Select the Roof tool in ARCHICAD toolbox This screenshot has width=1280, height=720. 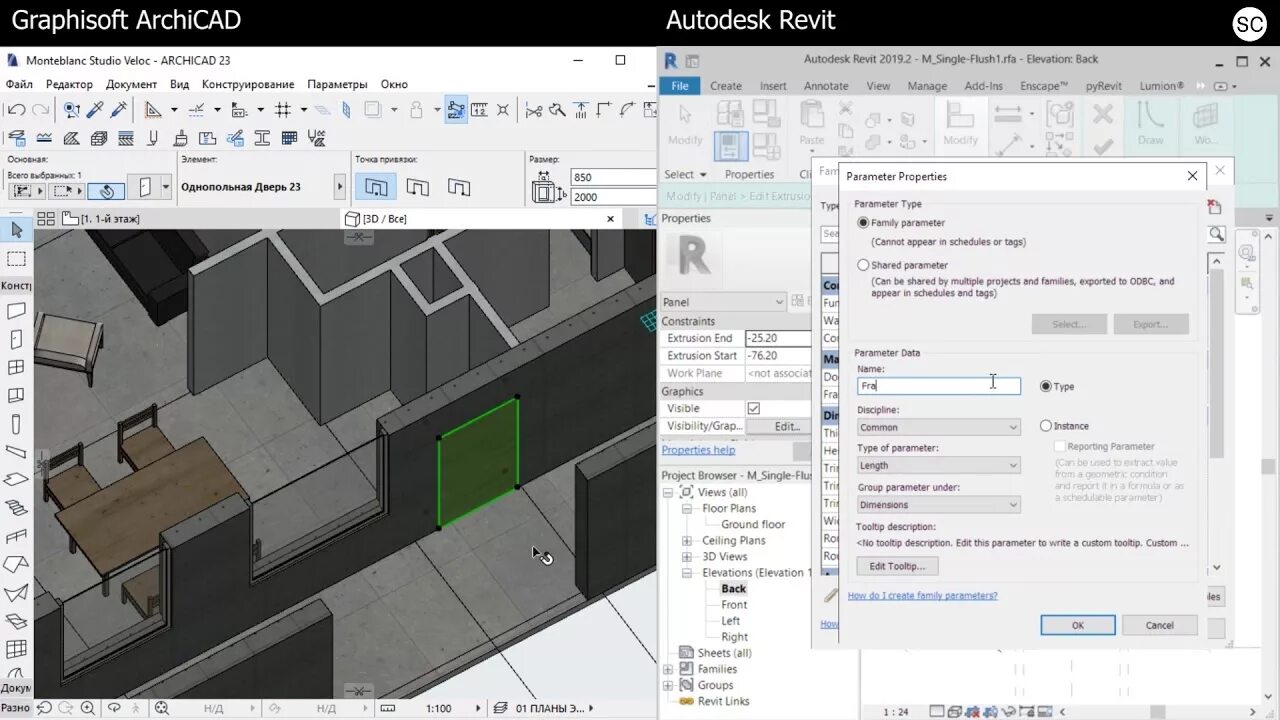point(16,565)
